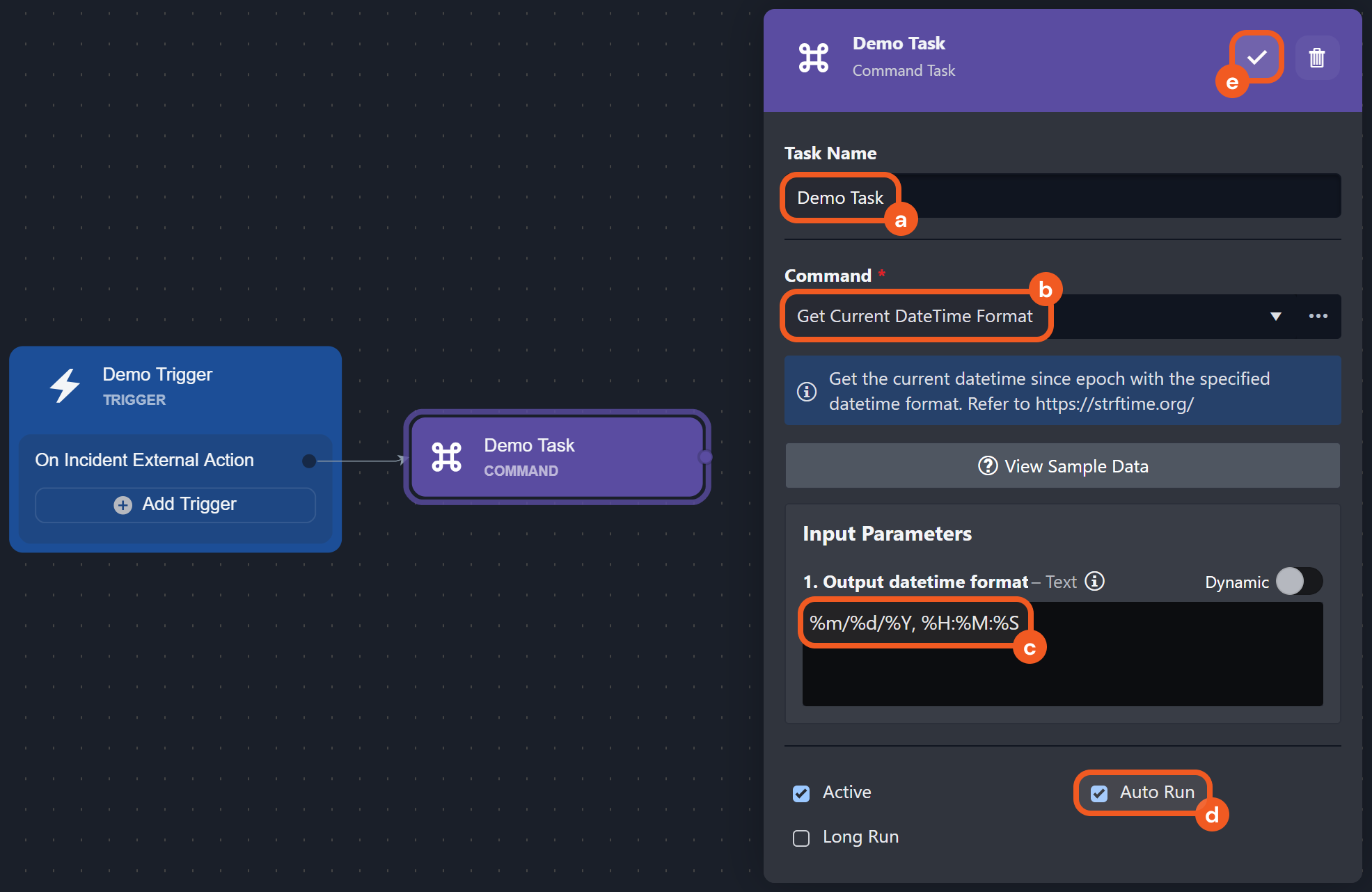Click the Demo Task node output connector dot

(705, 457)
